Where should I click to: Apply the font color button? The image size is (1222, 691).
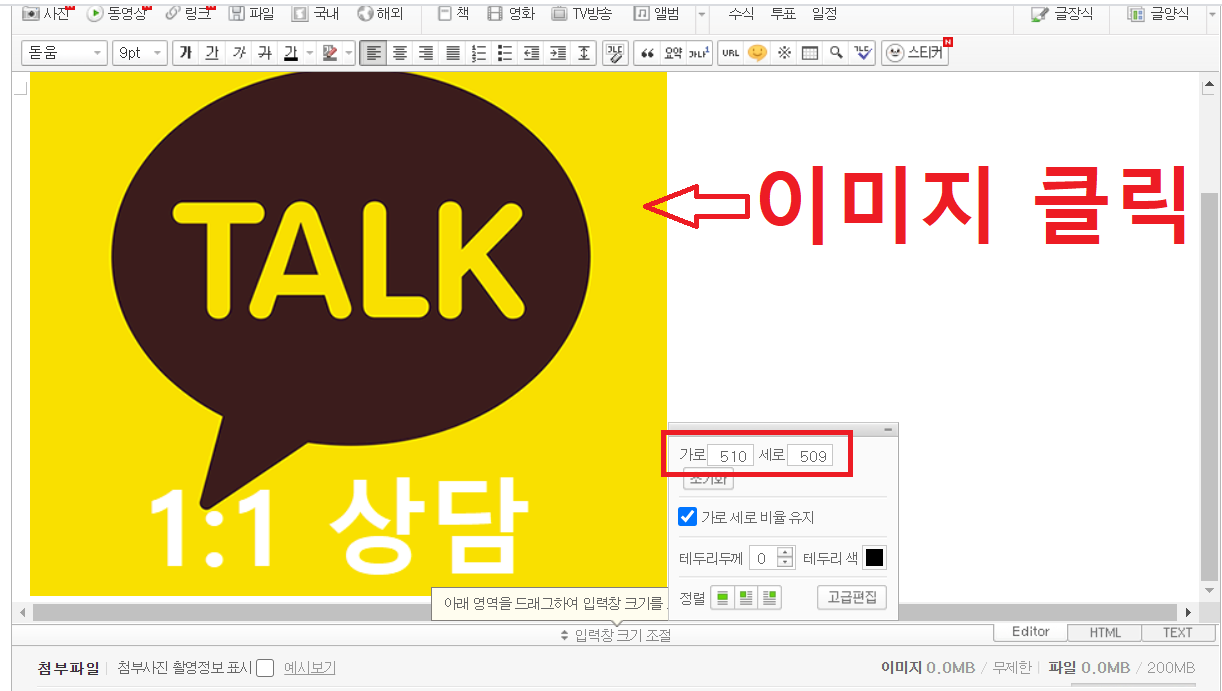pos(290,53)
